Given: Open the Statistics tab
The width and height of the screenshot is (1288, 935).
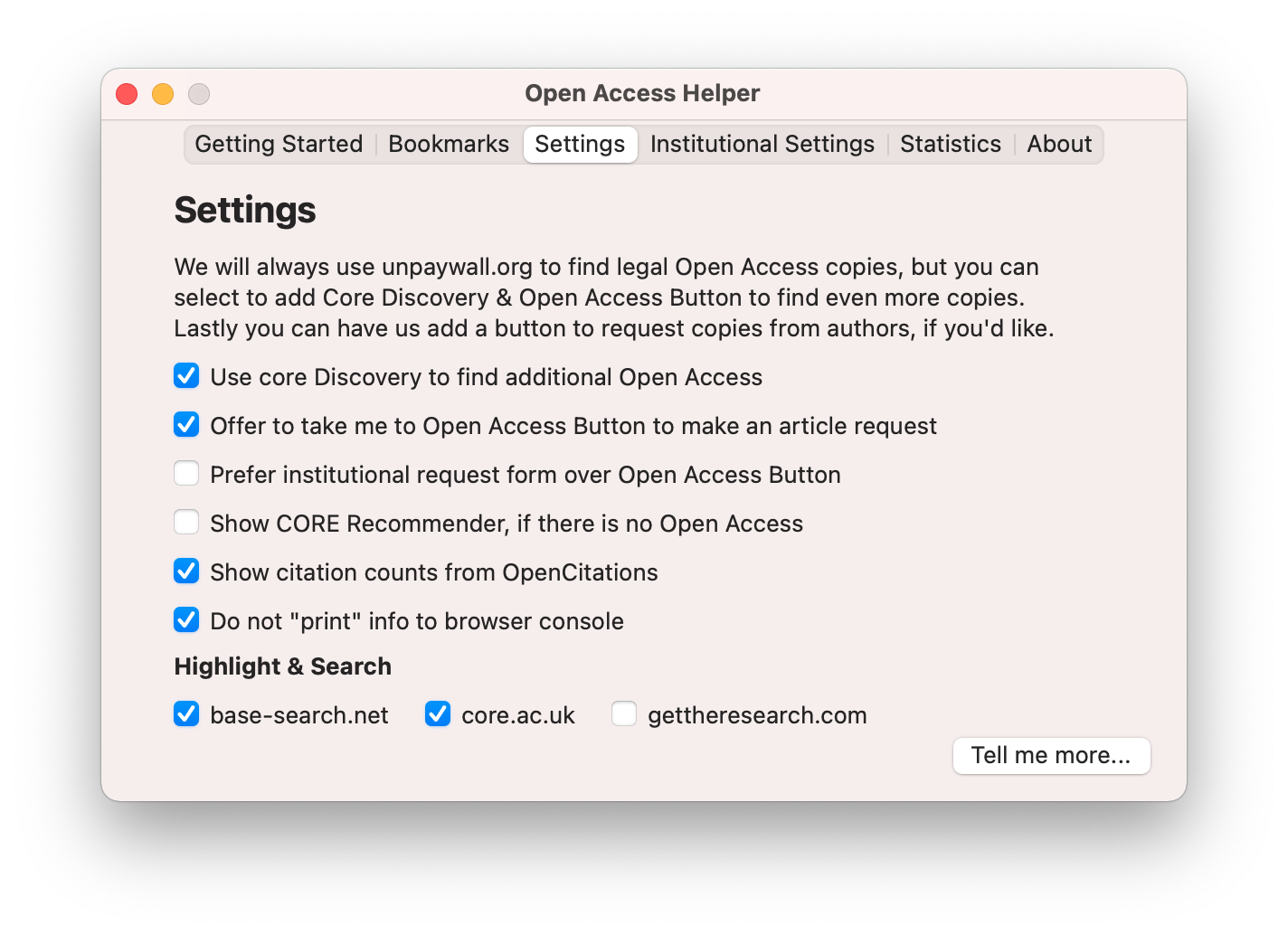Looking at the screenshot, I should (x=951, y=144).
